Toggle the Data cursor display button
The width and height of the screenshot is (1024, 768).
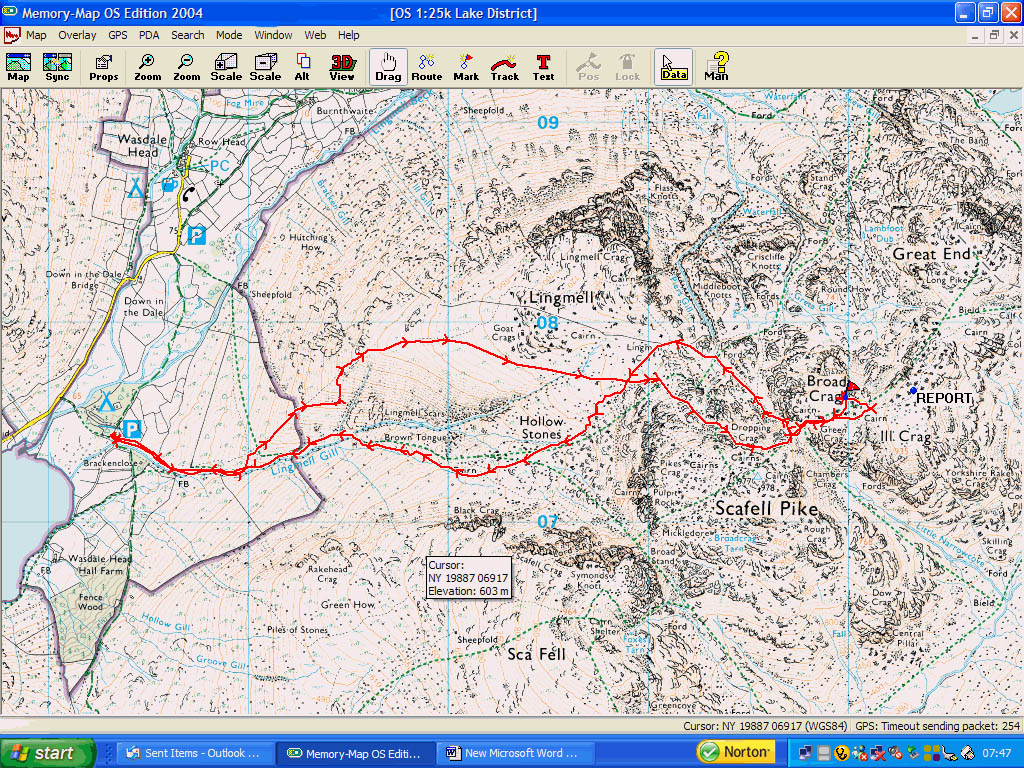(674, 67)
